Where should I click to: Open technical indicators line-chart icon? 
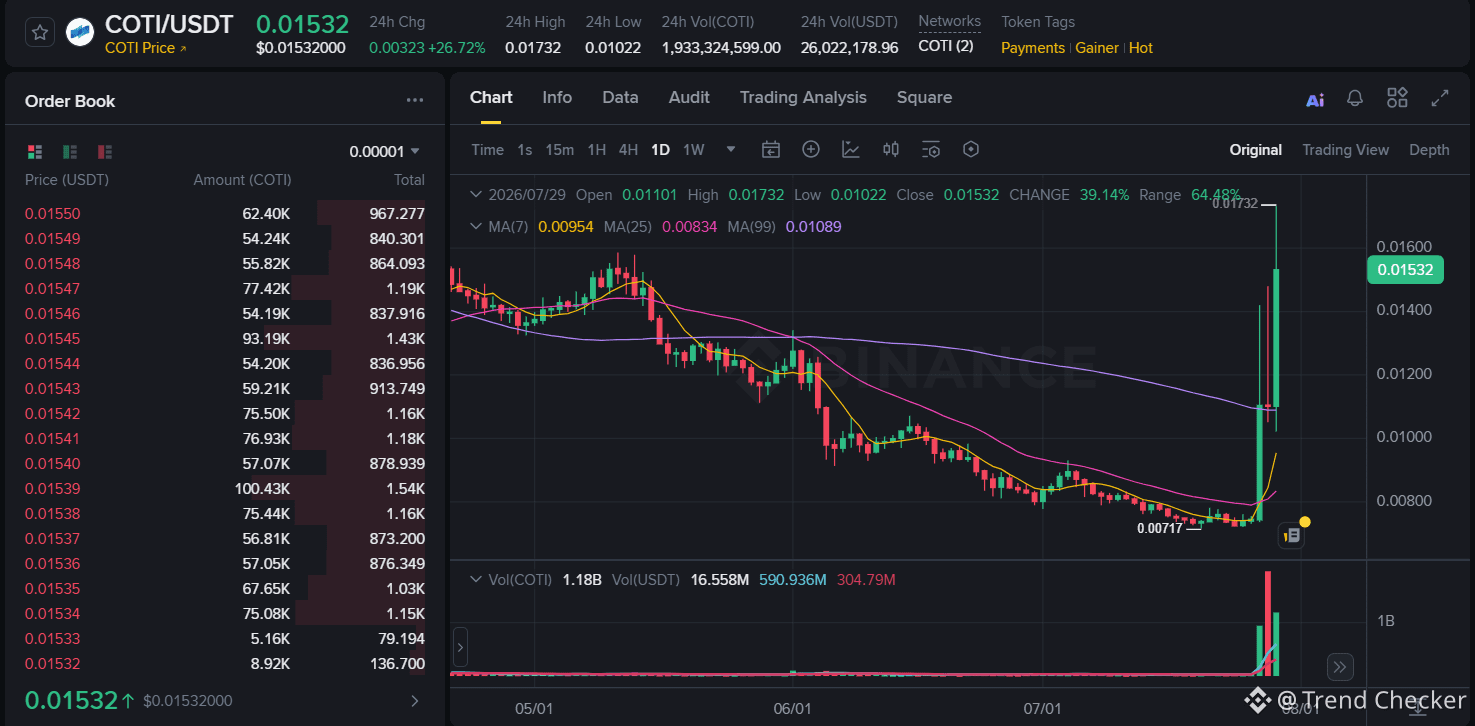(851, 150)
